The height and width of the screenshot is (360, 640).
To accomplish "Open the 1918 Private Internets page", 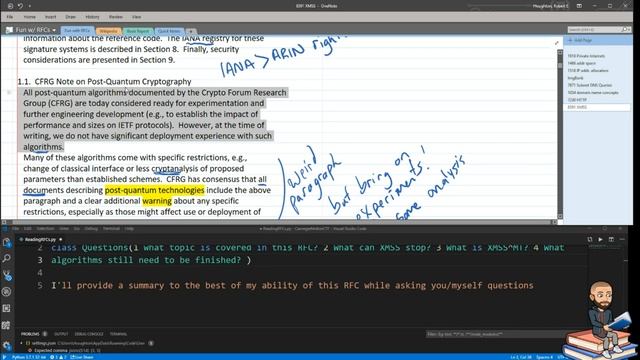I will [x=586, y=56].
